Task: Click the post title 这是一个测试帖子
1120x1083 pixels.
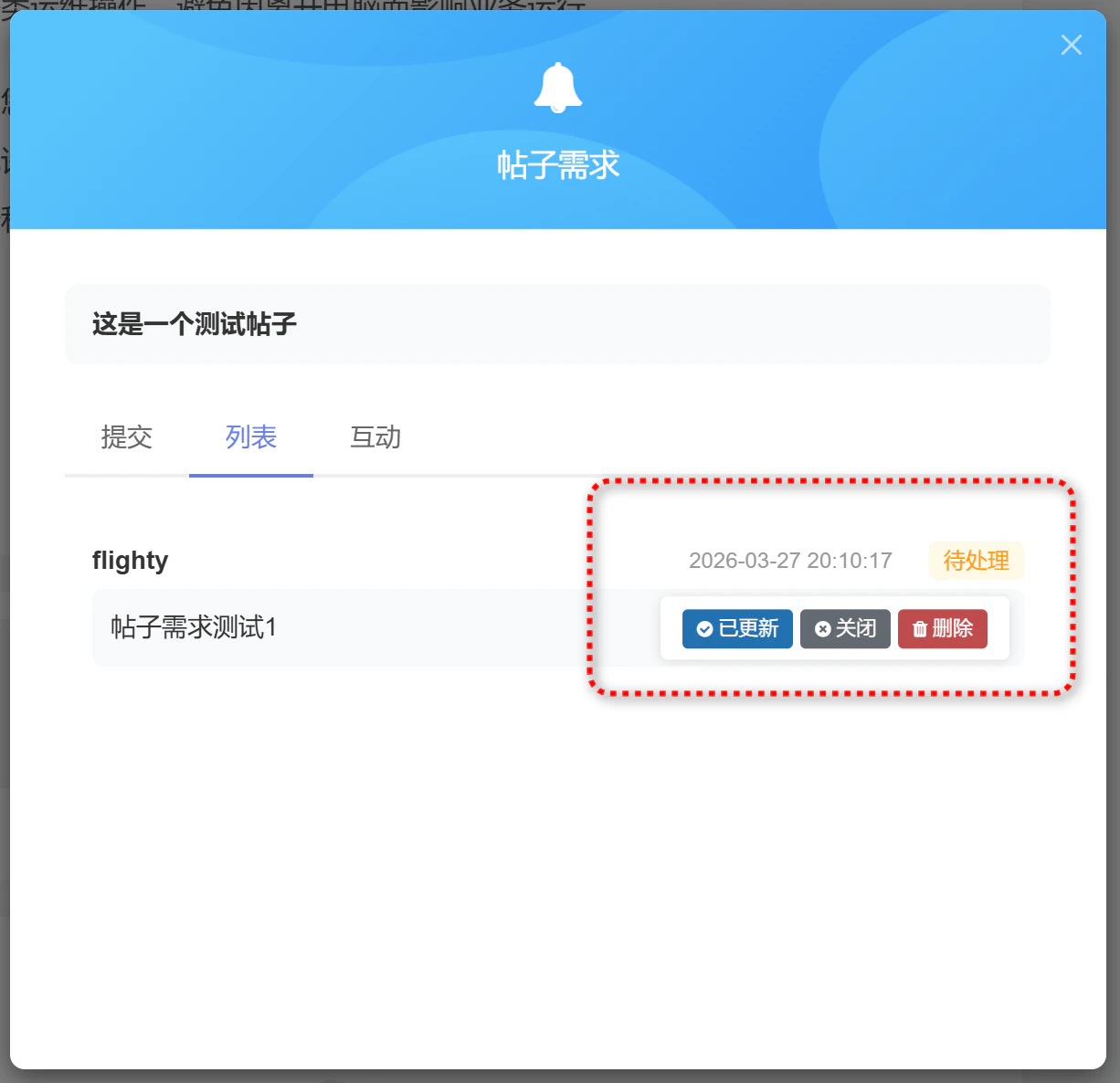Action: coord(195,324)
